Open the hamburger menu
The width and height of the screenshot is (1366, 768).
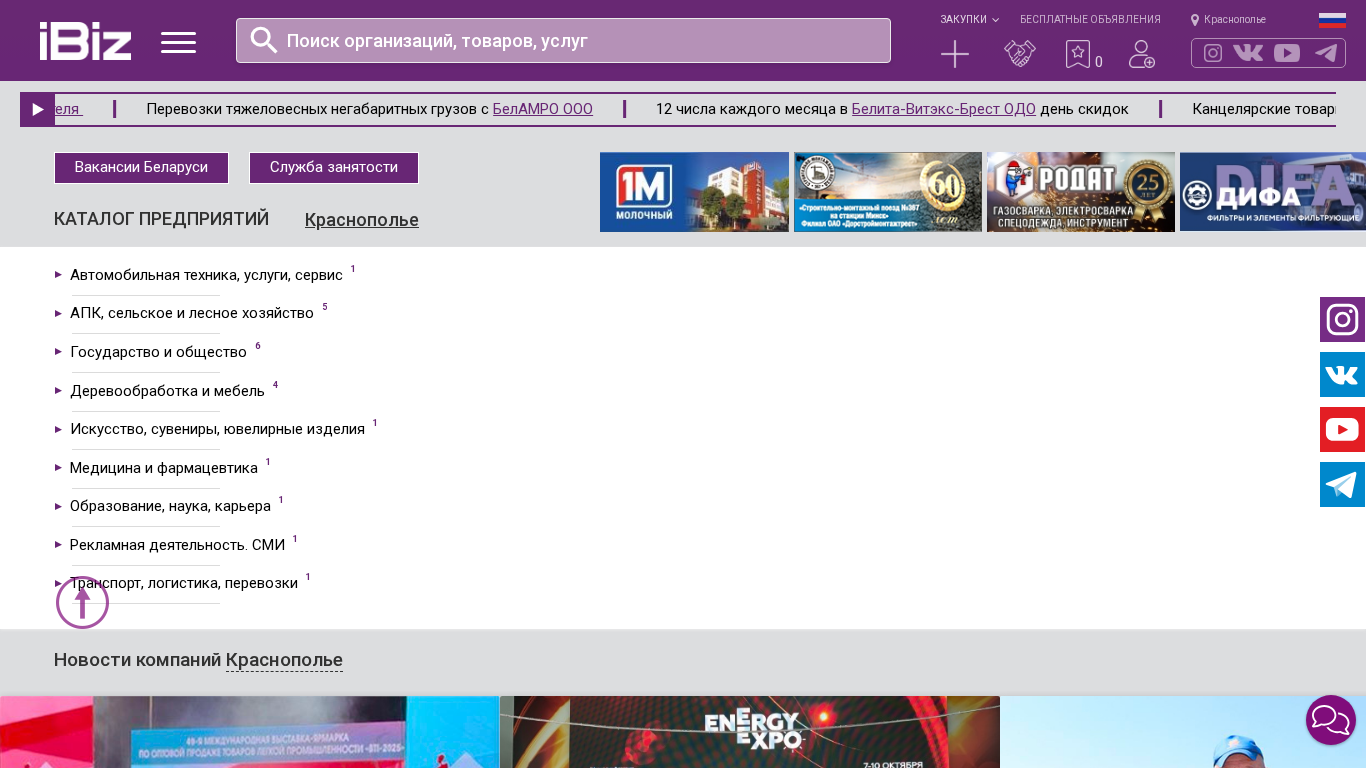tap(178, 42)
